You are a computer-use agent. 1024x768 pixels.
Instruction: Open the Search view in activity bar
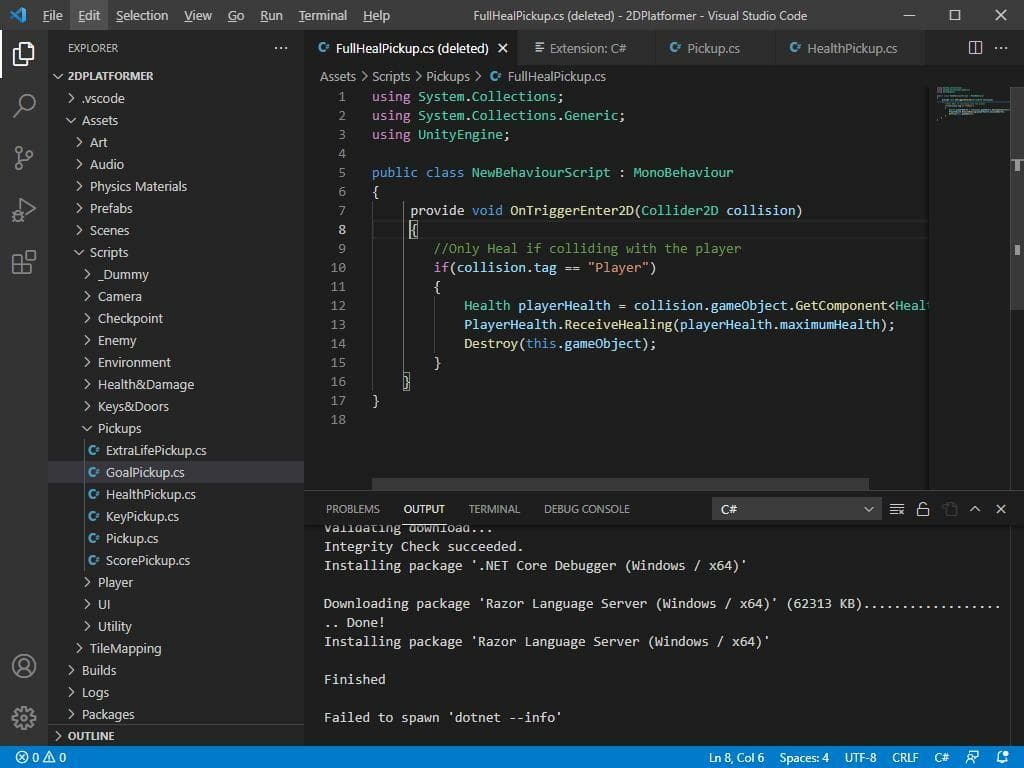click(24, 105)
